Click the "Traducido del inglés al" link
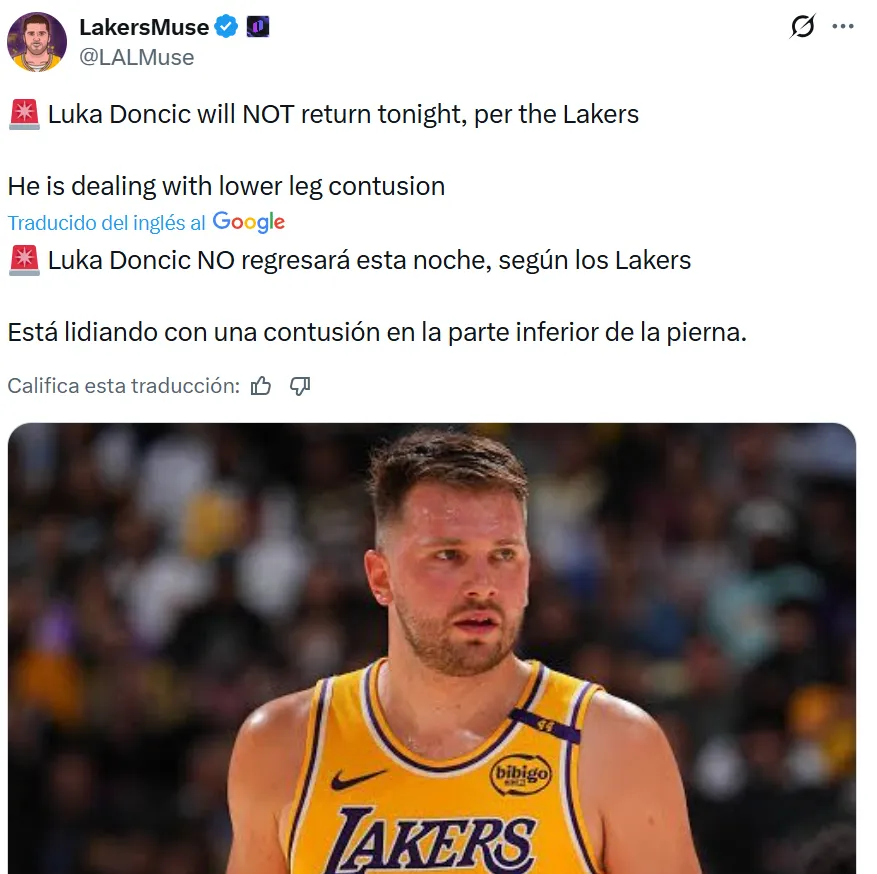 tap(106, 223)
